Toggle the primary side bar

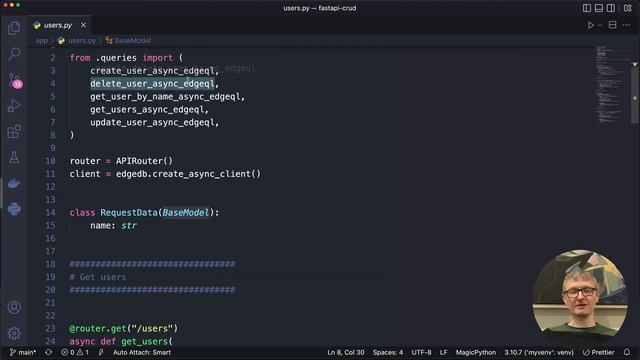point(587,8)
